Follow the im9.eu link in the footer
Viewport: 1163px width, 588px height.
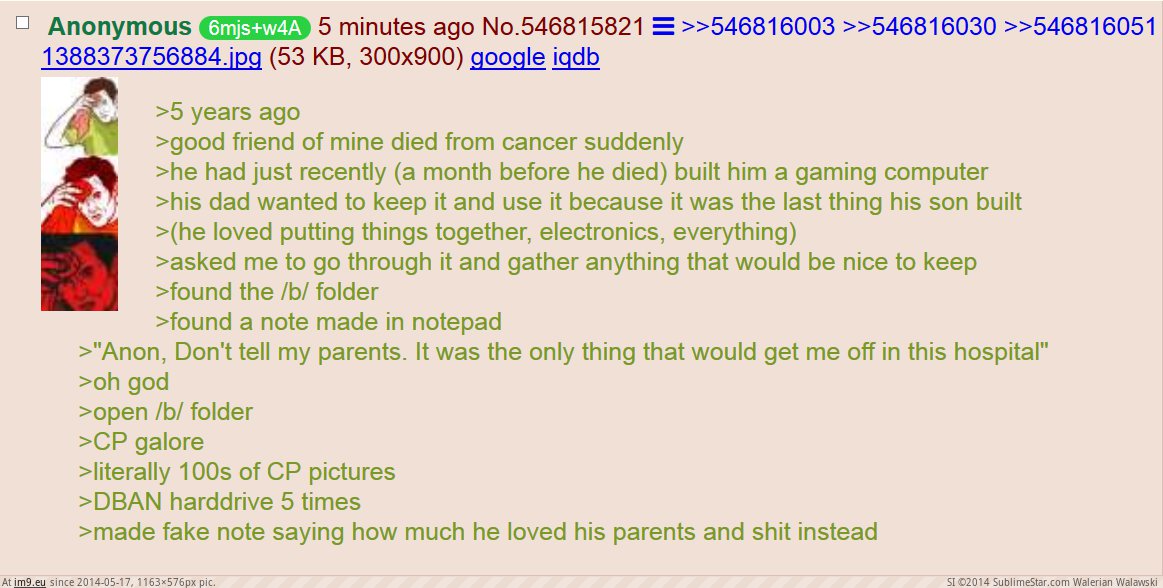(x=30, y=582)
